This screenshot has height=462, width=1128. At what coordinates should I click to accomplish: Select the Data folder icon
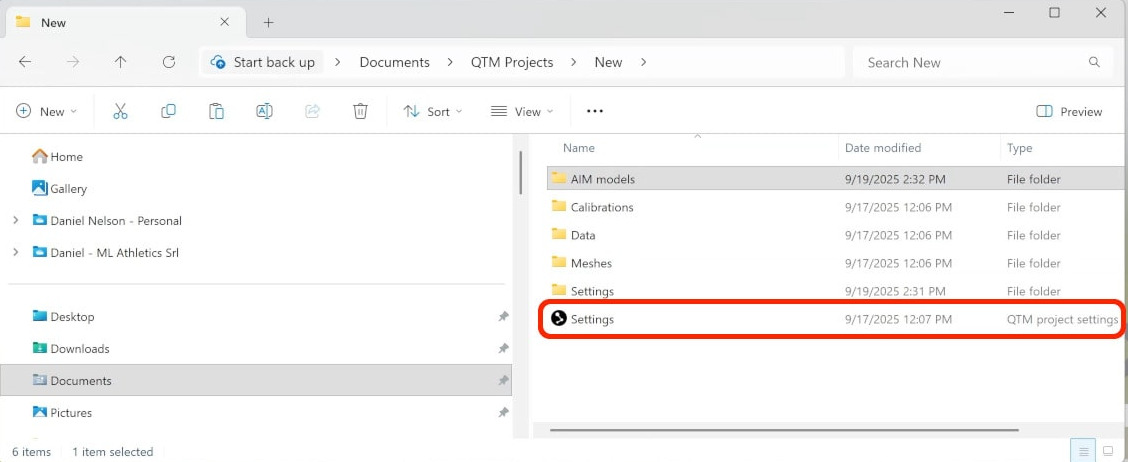click(559, 235)
